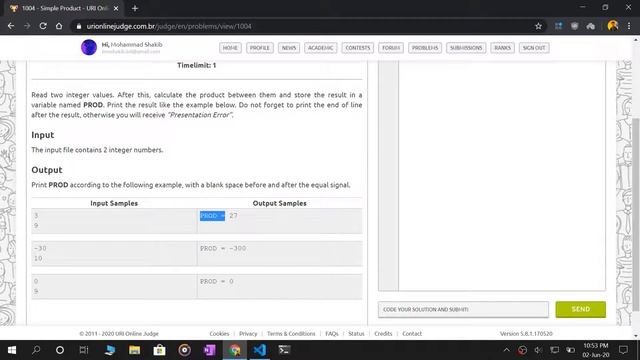Open the FAQs footer link
Viewport: 640px width, 360px height.
tap(332, 333)
